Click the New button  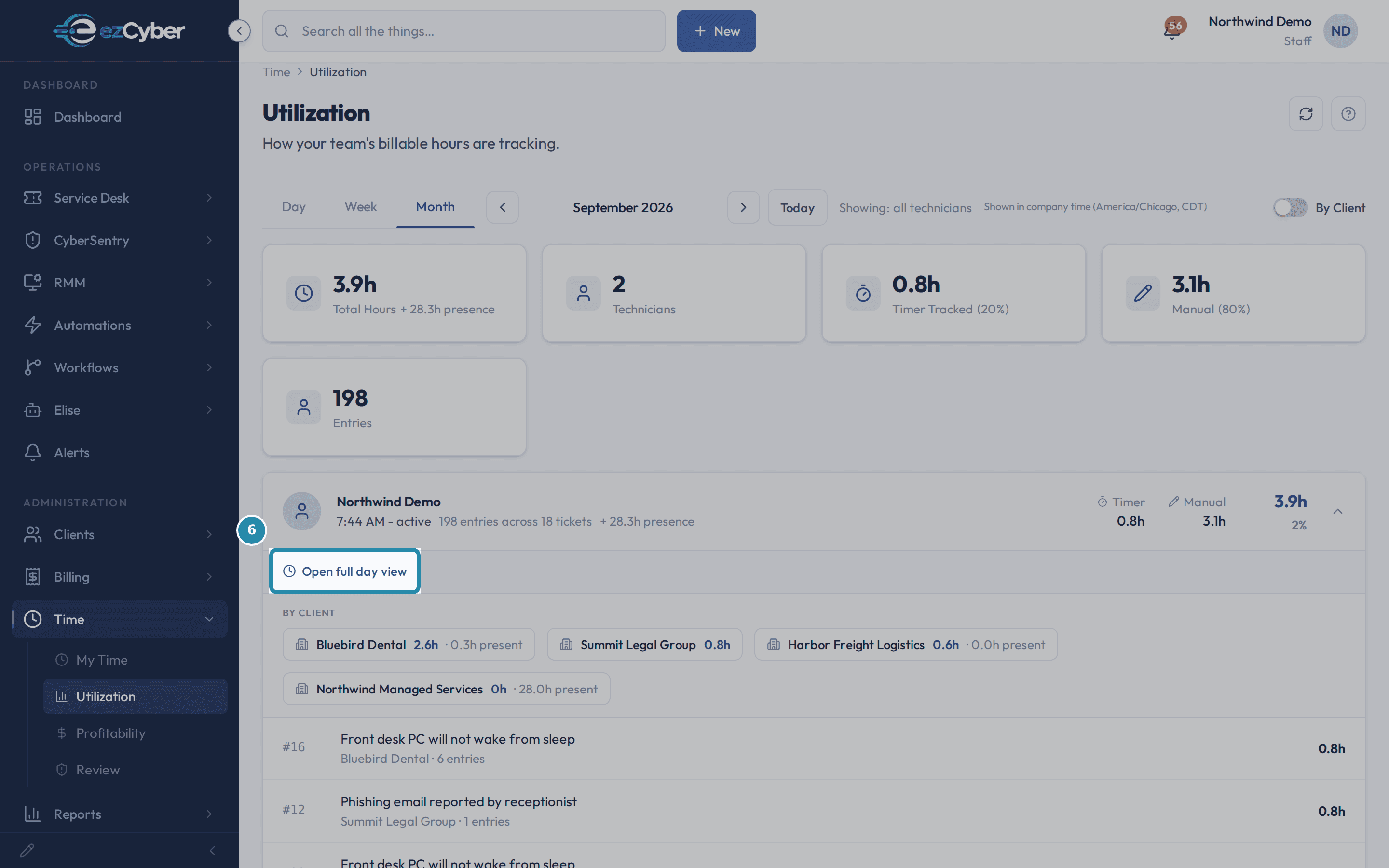coord(716,31)
